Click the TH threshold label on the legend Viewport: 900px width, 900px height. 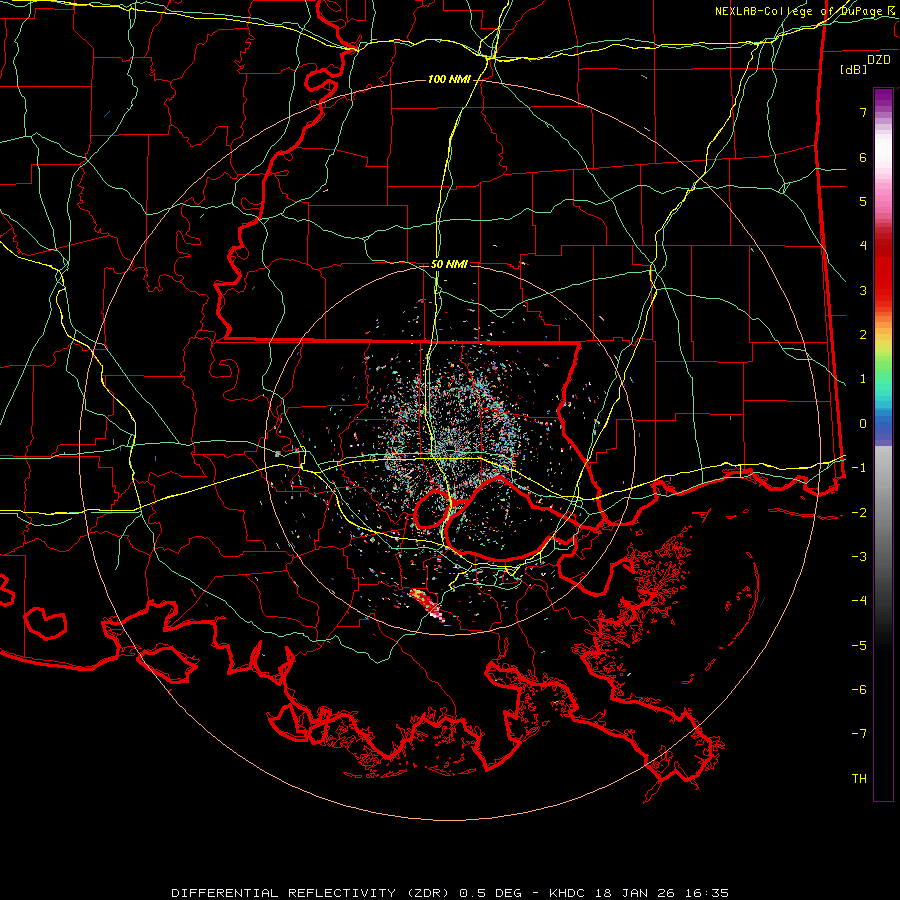pos(859,779)
